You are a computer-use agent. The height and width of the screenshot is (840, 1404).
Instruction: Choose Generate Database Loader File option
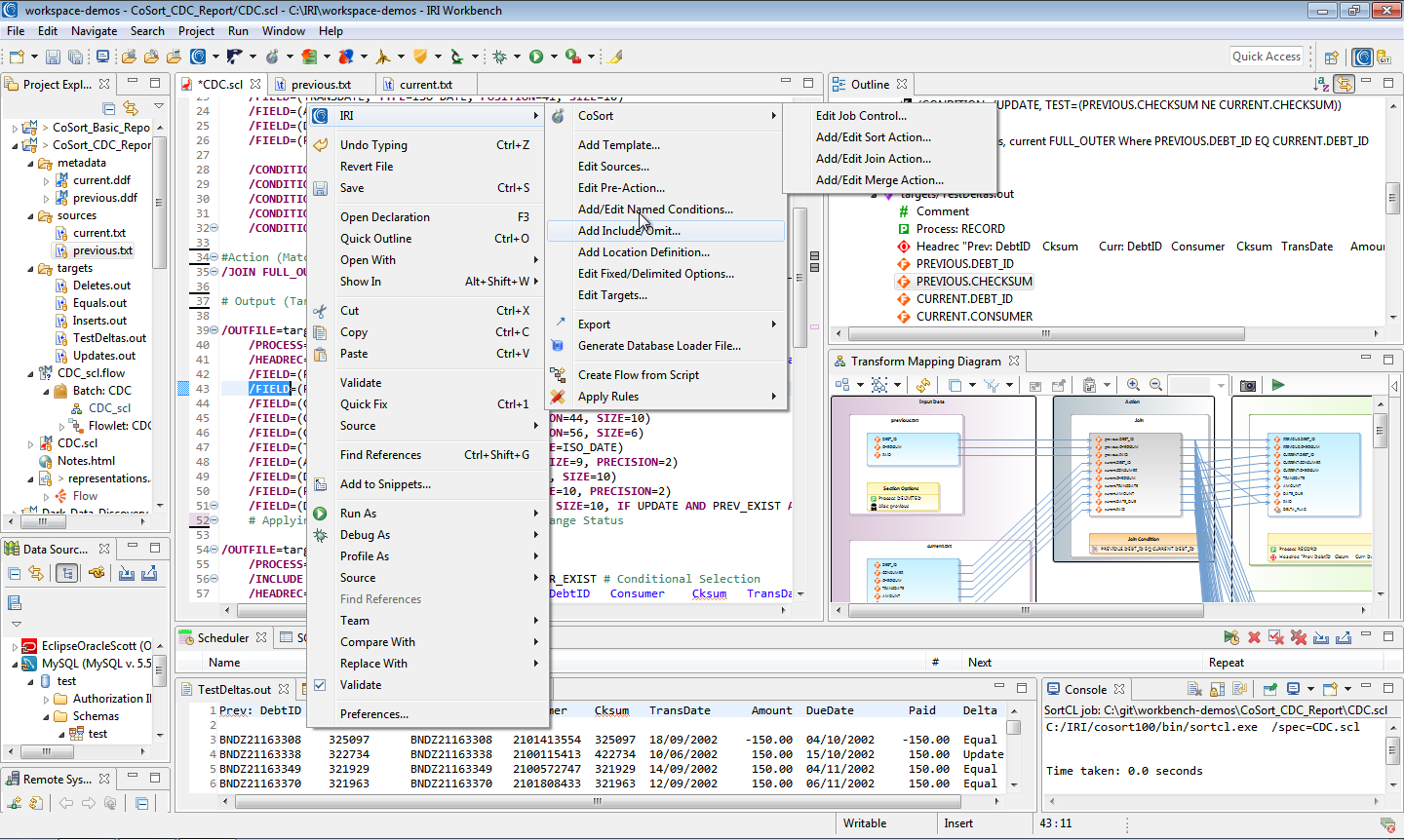(659, 346)
